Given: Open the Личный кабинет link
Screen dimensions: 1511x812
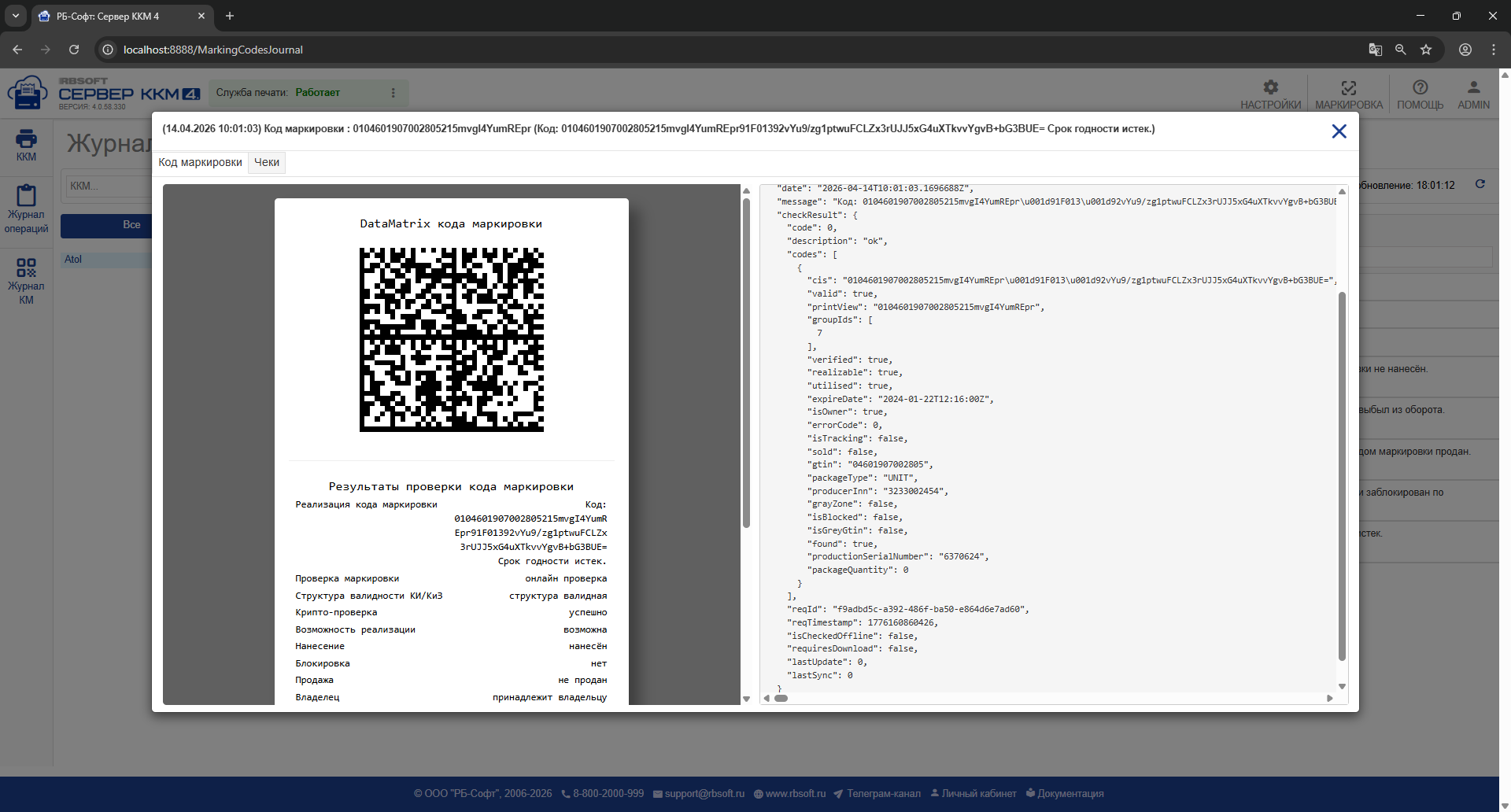Looking at the screenshot, I should pos(973,793).
